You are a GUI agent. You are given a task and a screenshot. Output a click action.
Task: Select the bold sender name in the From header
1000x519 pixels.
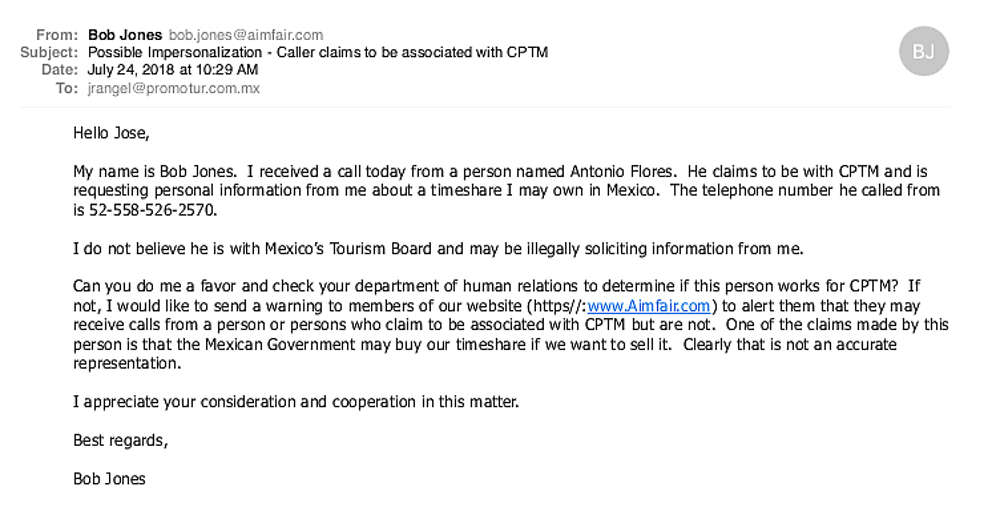coord(125,35)
